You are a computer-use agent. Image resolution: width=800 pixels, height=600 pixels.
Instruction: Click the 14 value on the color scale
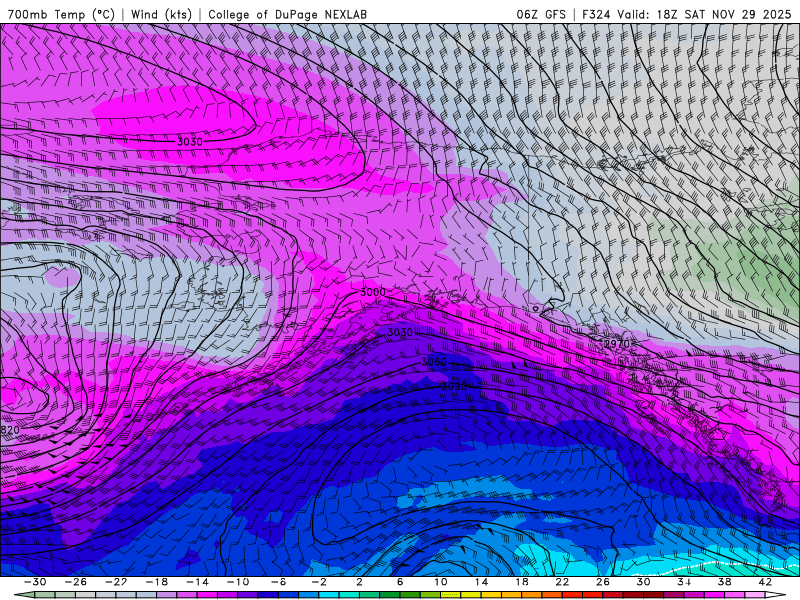pos(481,582)
